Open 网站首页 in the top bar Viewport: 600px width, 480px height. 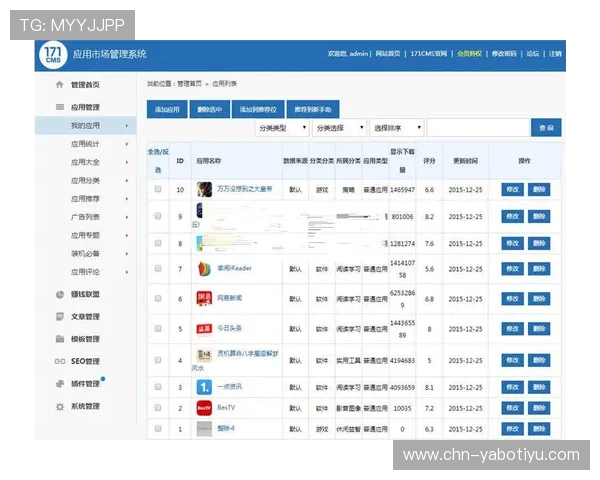click(388, 54)
